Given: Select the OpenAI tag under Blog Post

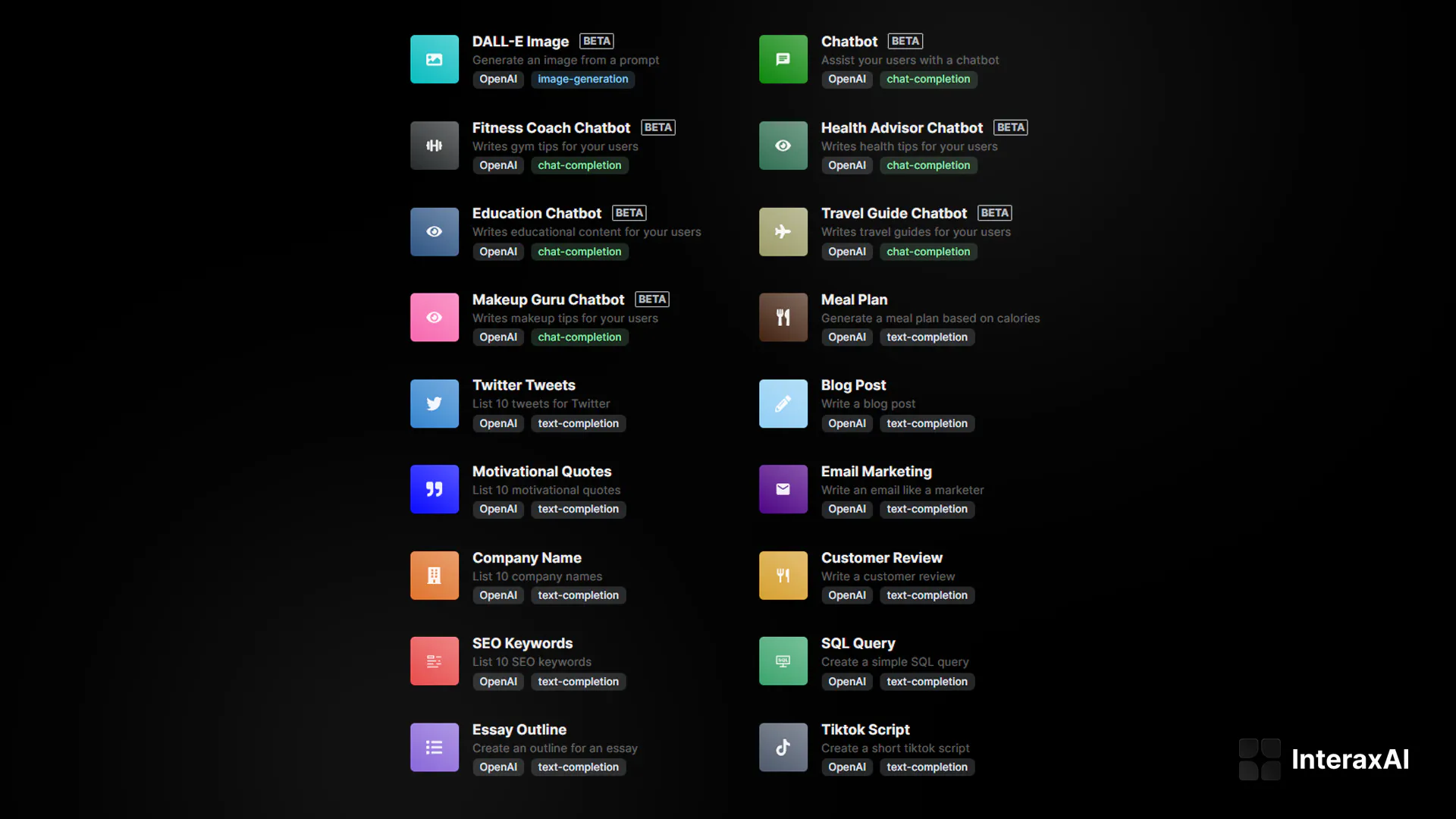Looking at the screenshot, I should [847, 425].
